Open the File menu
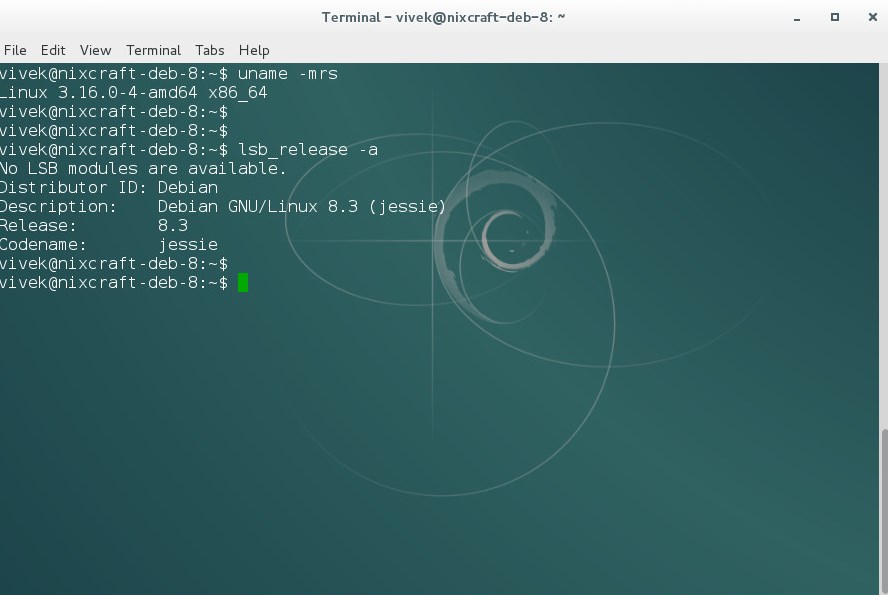Image resolution: width=888 pixels, height=595 pixels. coord(15,50)
